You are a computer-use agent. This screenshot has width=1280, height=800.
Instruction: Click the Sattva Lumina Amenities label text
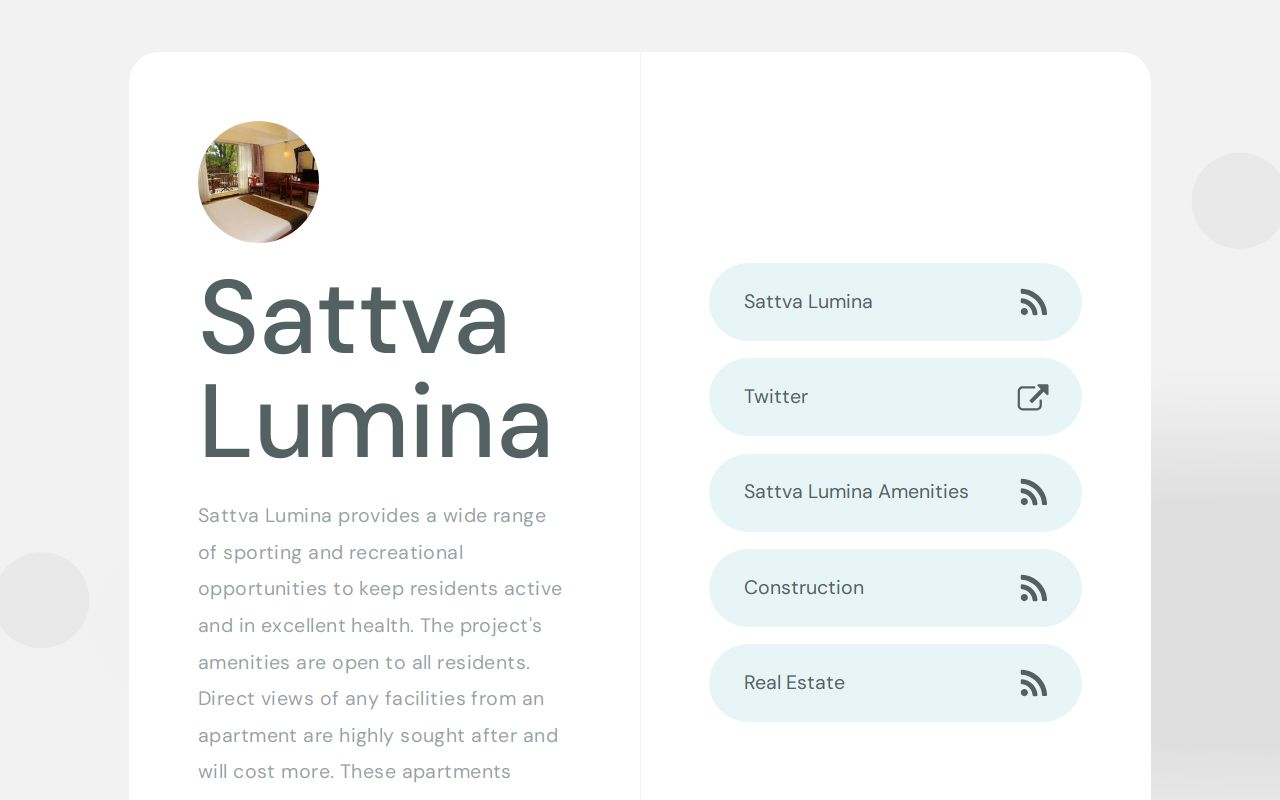pyautogui.click(x=856, y=492)
